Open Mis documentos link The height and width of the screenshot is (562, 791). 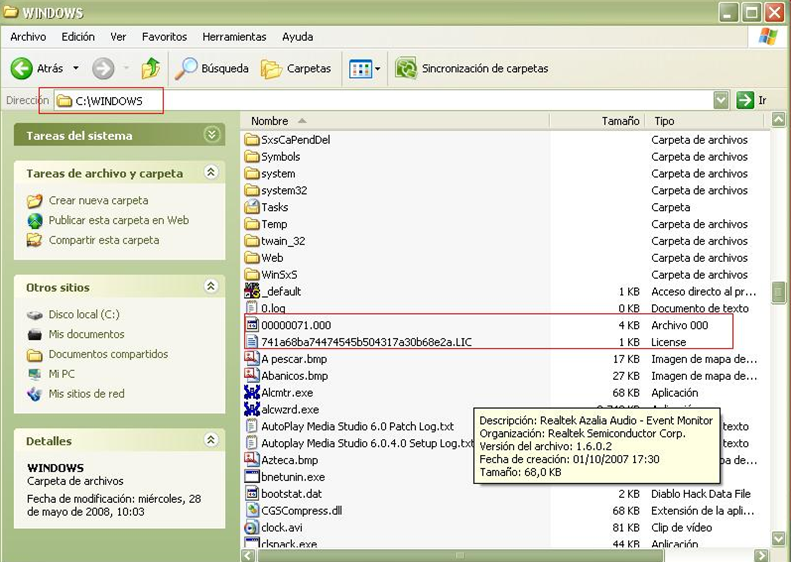click(86, 334)
